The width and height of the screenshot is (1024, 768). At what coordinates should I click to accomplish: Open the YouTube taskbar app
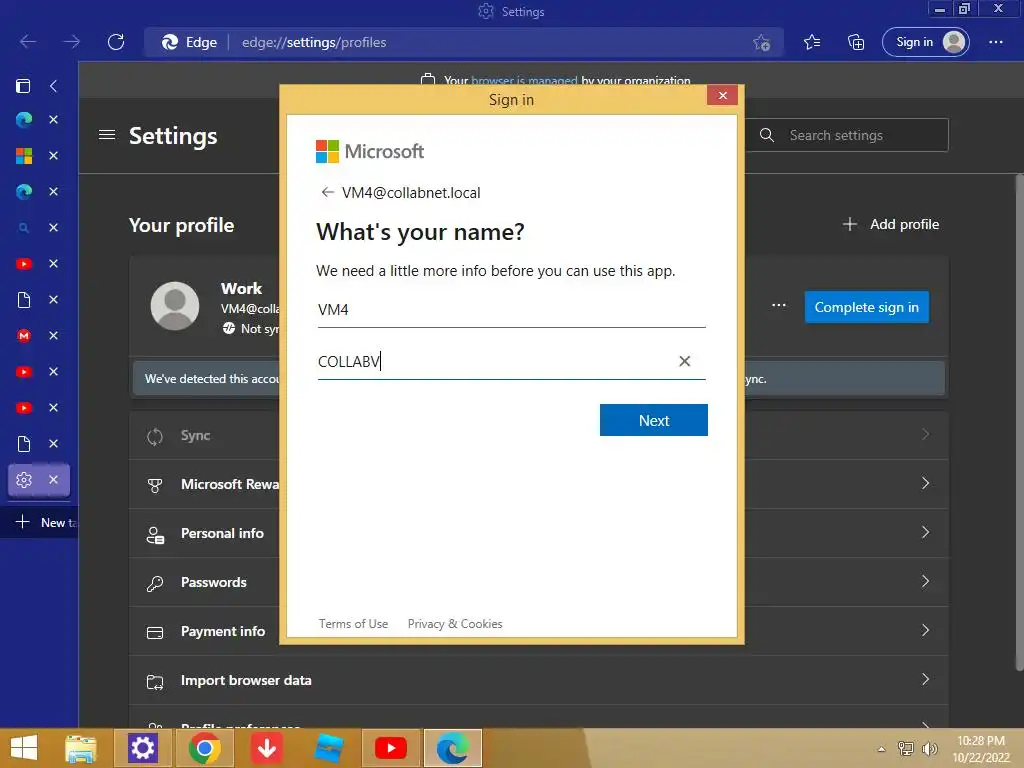tap(391, 748)
